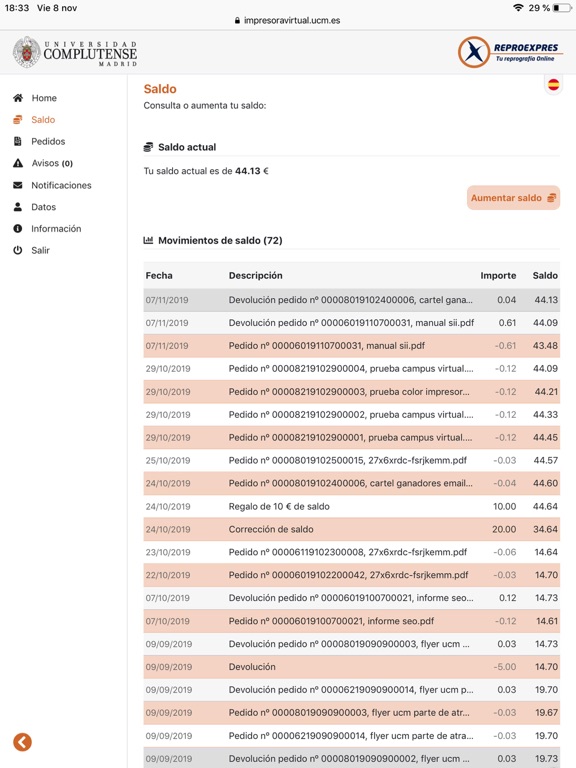Select row Pedido nº 0000601910070021, informe seo.pdf
The width and height of the screenshot is (576, 768).
[x=352, y=621]
